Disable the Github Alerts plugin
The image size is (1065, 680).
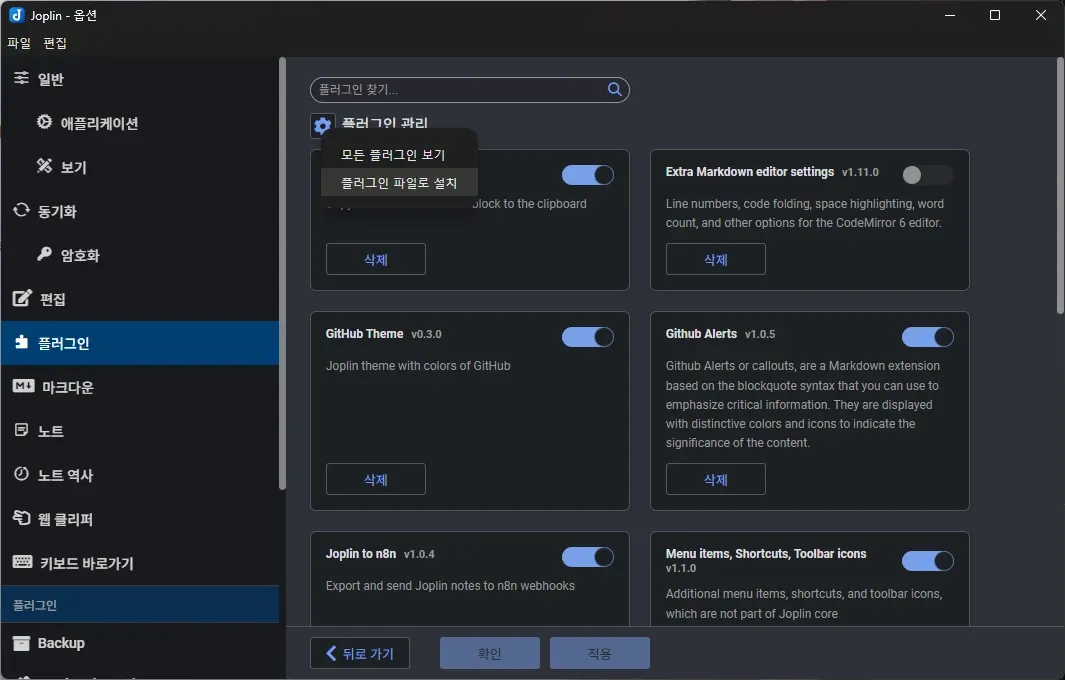click(927, 337)
